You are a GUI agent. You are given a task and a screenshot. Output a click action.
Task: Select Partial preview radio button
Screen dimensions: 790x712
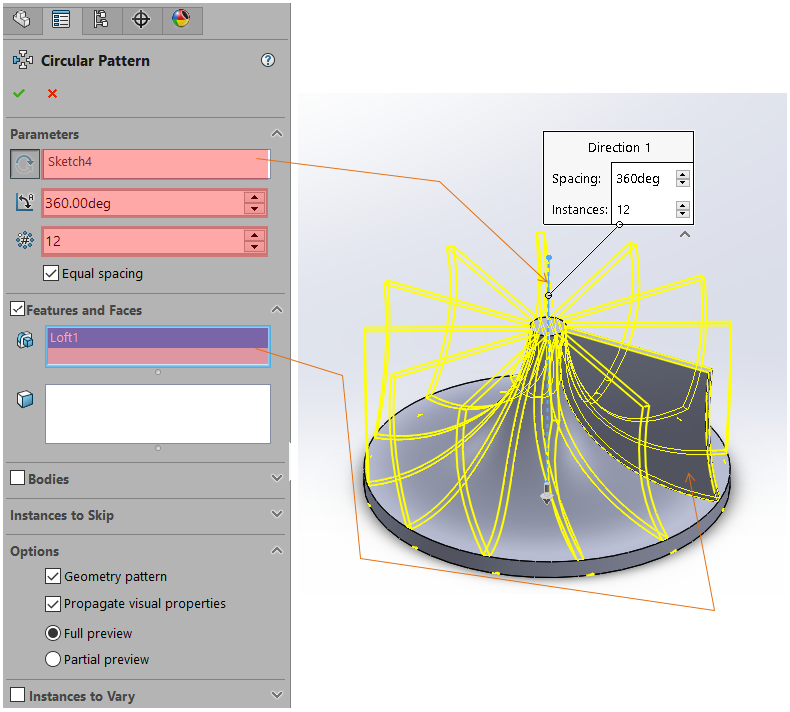[53, 659]
